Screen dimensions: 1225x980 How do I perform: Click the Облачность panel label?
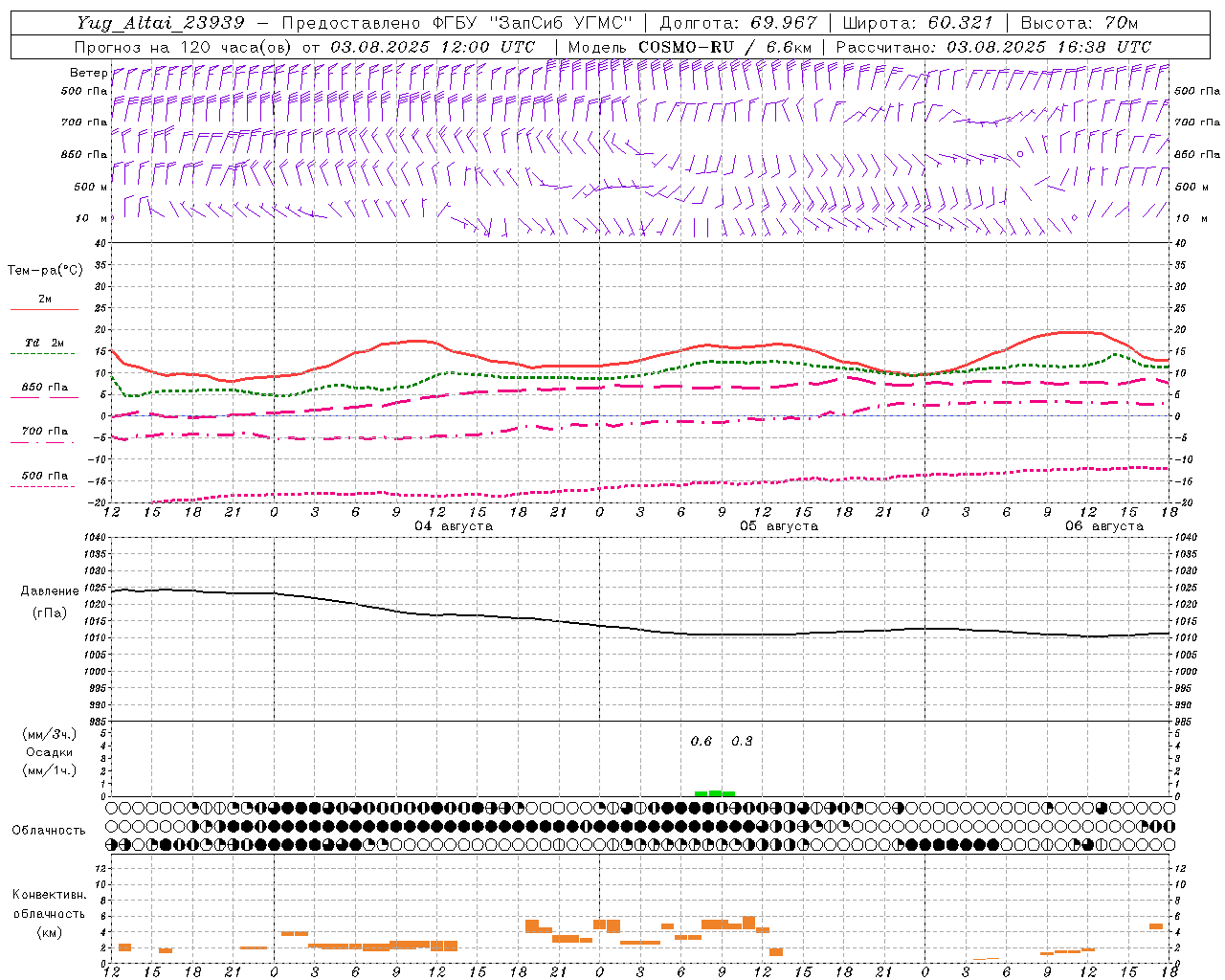pos(49,831)
